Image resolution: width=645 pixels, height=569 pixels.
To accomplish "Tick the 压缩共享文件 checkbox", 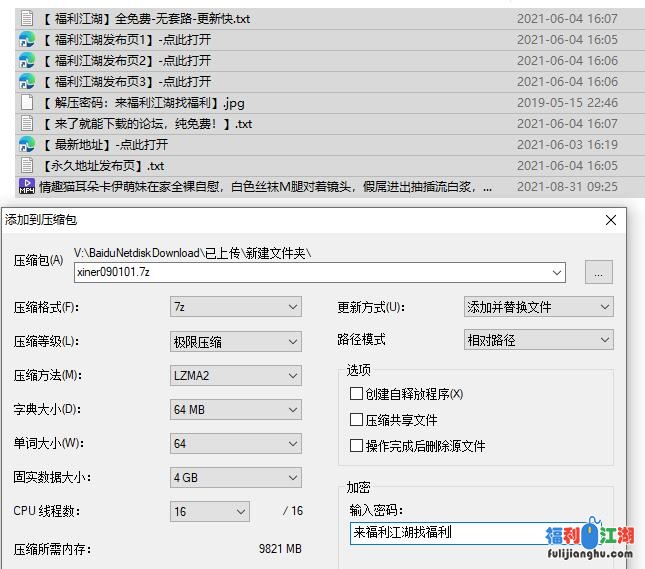I will point(356,420).
